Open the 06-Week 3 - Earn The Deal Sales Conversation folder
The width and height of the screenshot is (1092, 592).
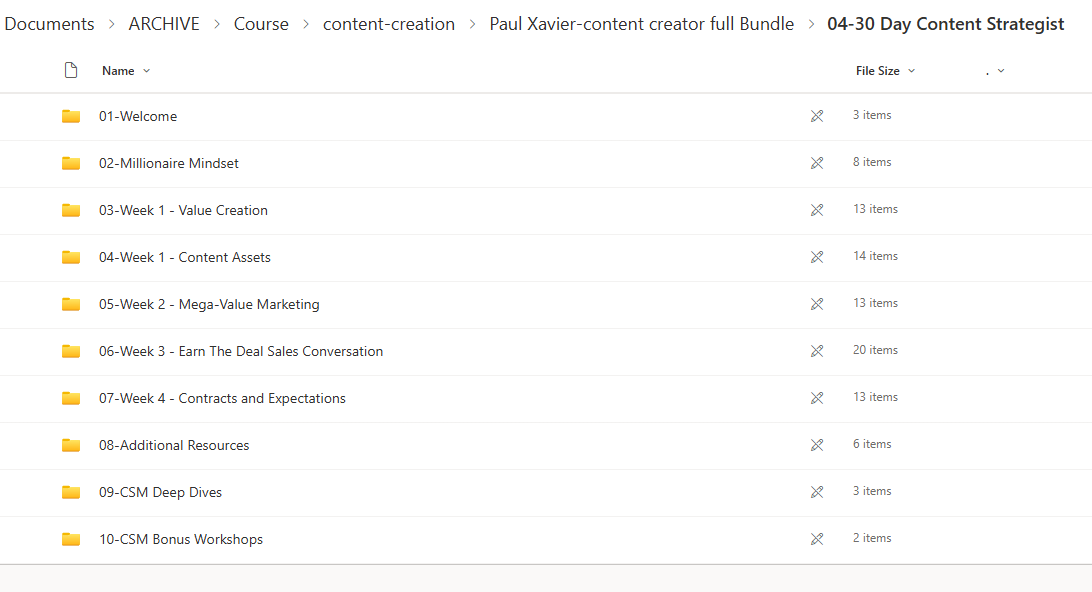tap(241, 351)
